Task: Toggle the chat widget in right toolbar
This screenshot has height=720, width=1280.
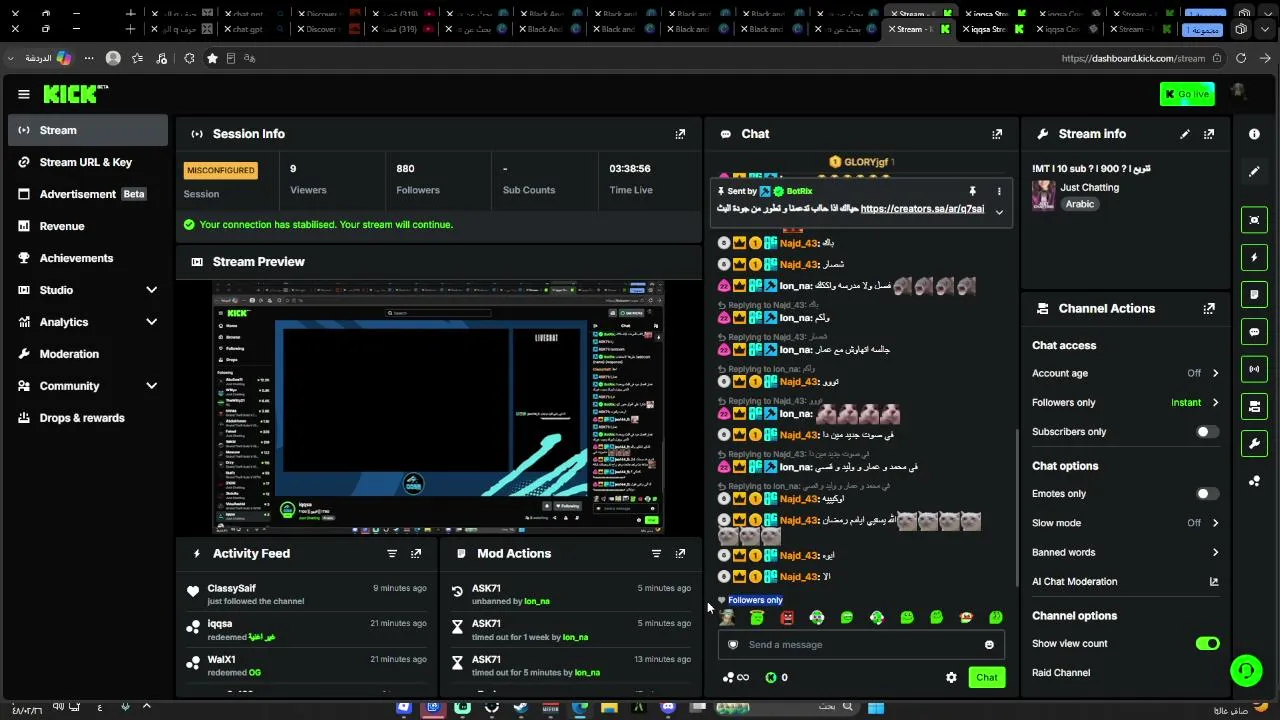Action: pyautogui.click(x=1254, y=331)
